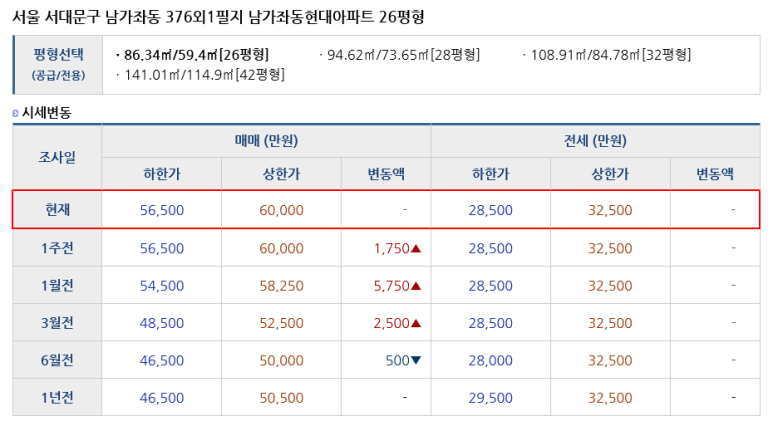
Task: Select the 94.62㎡/73.65㎡ [28평형] size option
Action: coord(403,55)
